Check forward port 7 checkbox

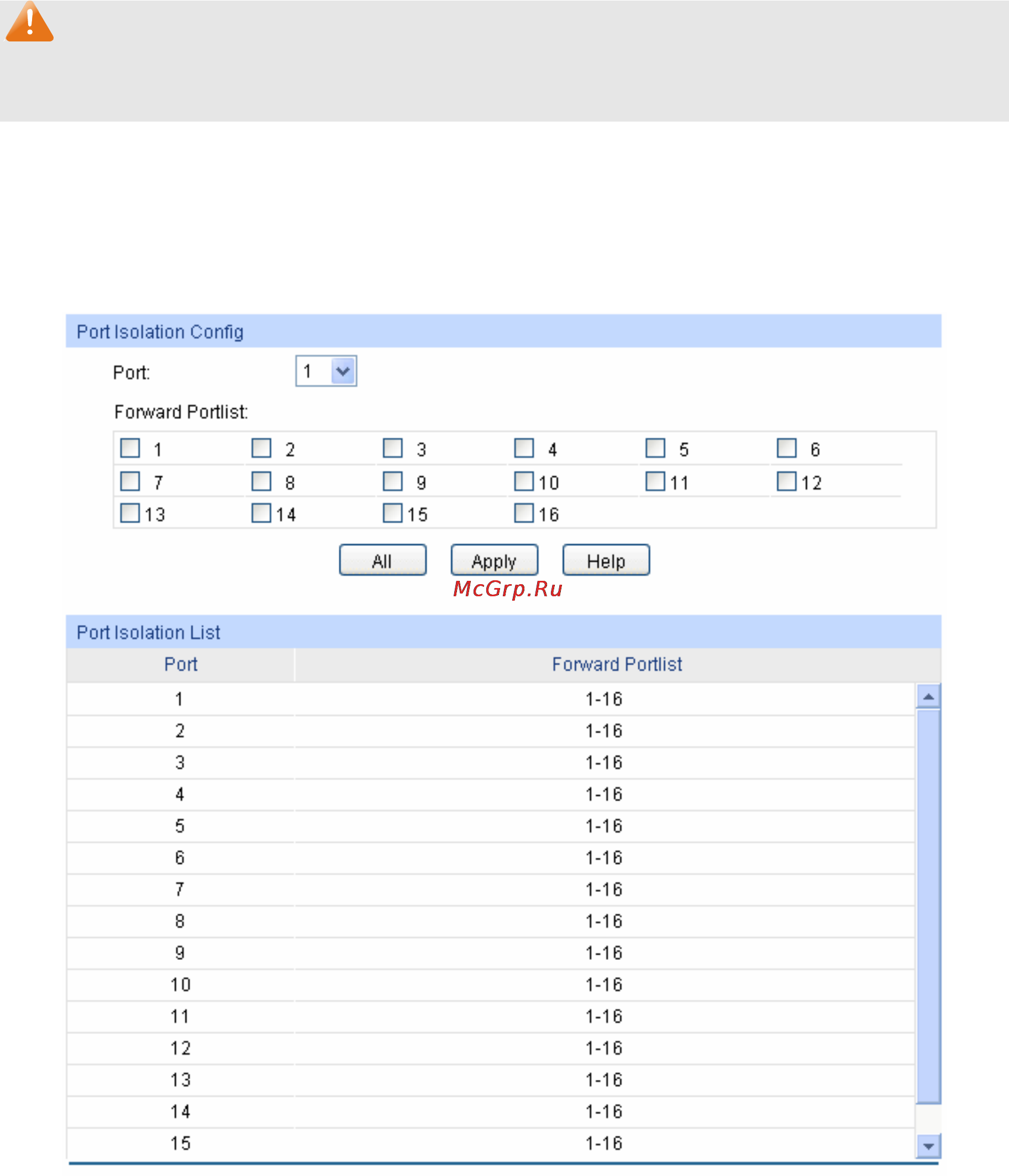coord(130,481)
